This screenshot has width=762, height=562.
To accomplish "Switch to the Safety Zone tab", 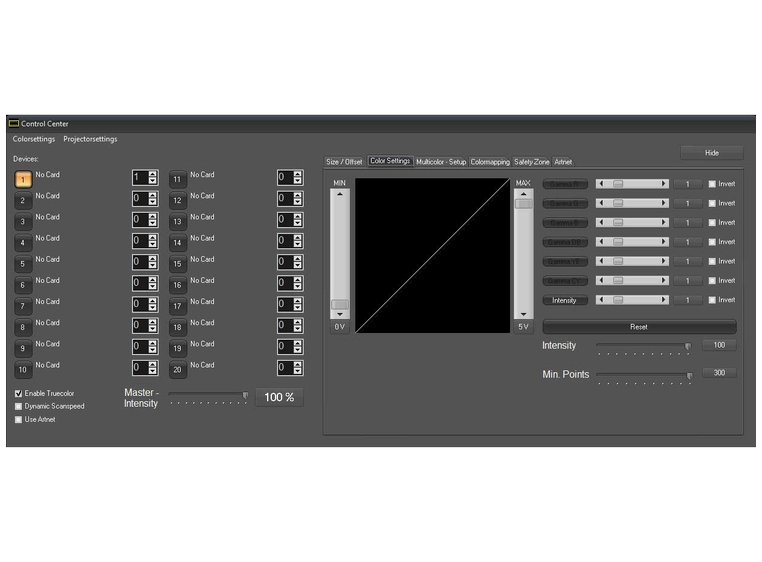I will 532,162.
